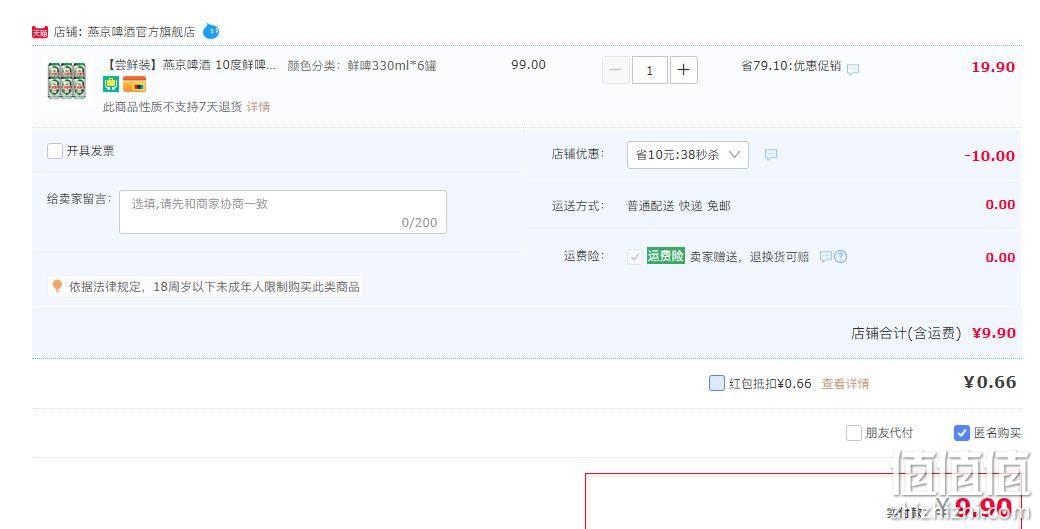Click store name 燕京啤酒官方旗舰店
This screenshot has height=529, width=1040.
click(x=141, y=32)
